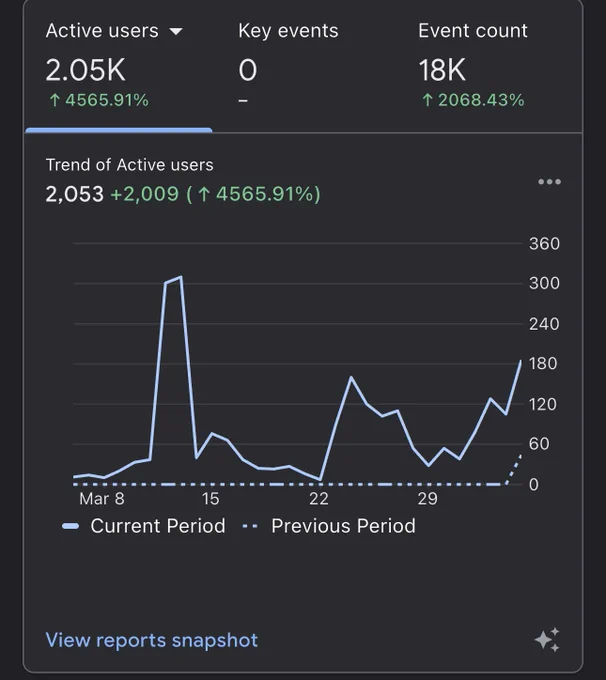The height and width of the screenshot is (680, 606).
Task: Toggle the Current Period legend entry
Action: (144, 526)
